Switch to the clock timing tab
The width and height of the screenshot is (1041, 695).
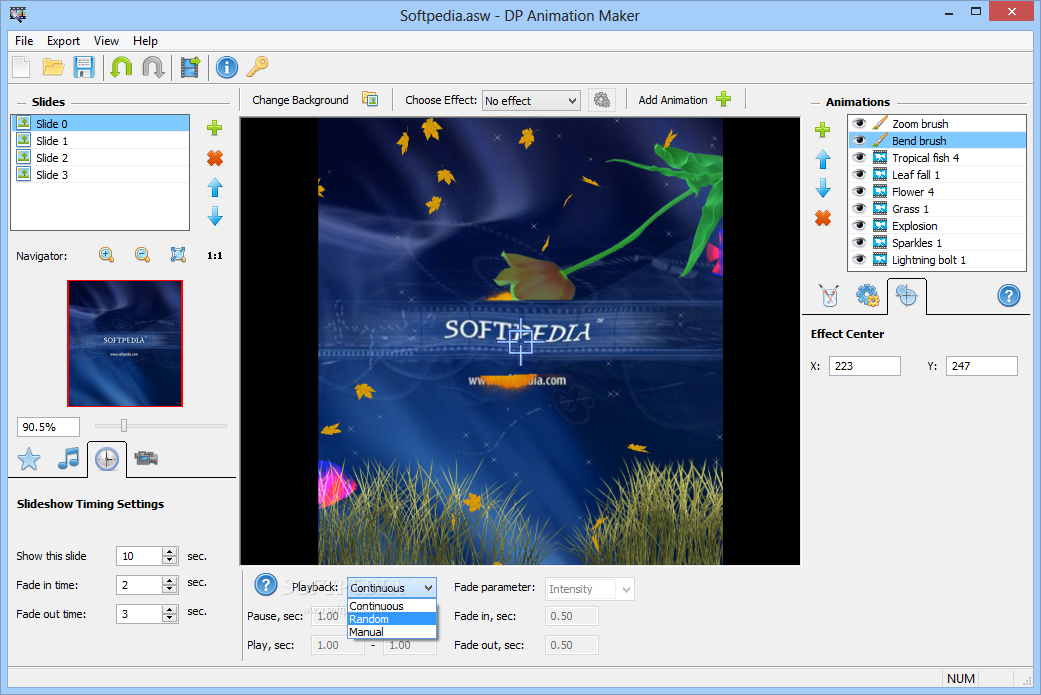(x=107, y=459)
